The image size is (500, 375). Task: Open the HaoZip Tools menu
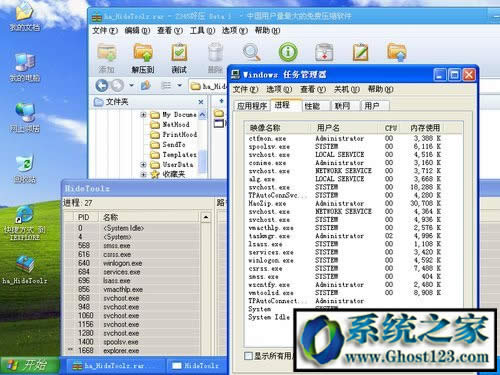pyautogui.click(x=202, y=31)
